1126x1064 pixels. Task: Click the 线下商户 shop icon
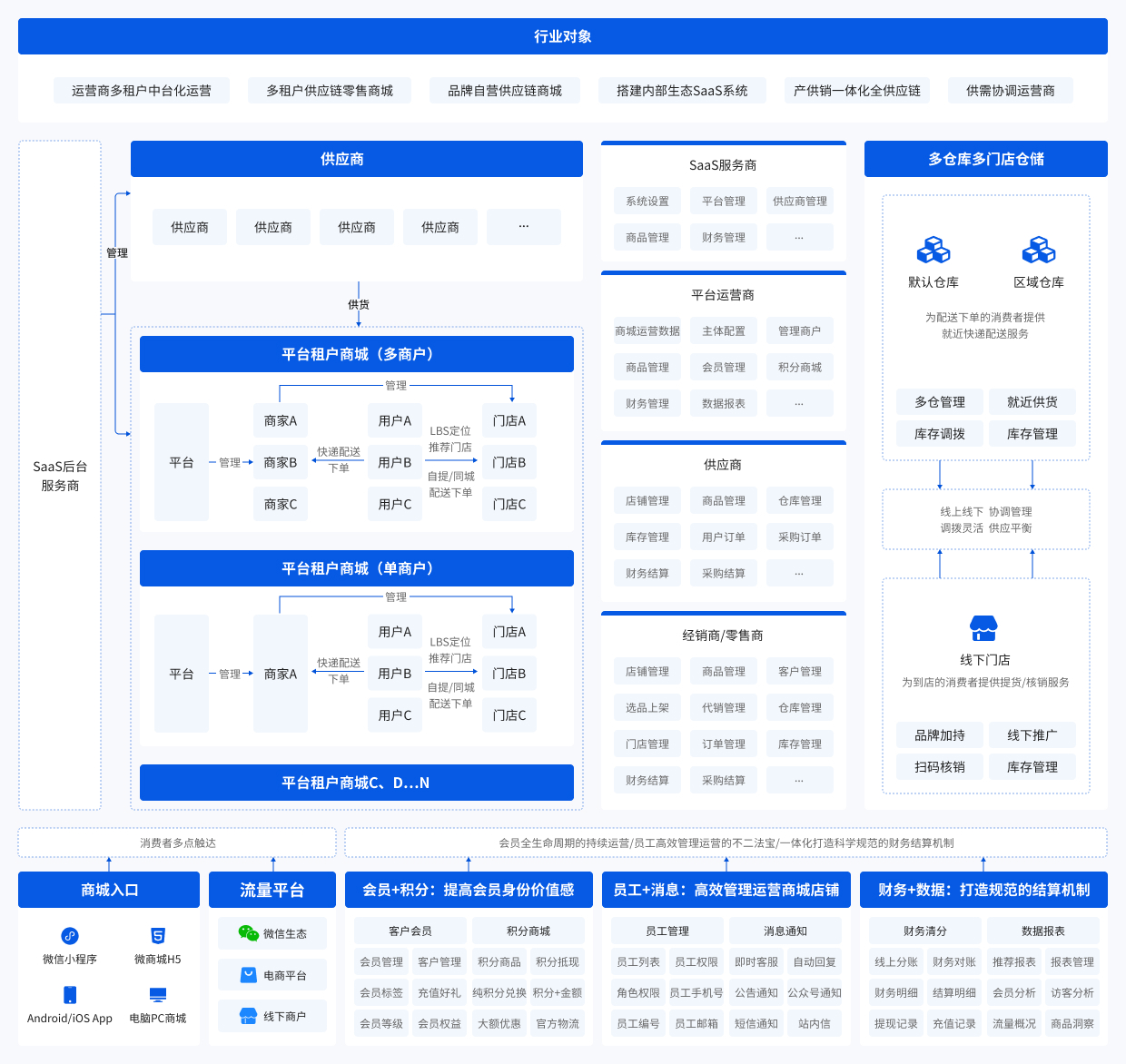248,1016
